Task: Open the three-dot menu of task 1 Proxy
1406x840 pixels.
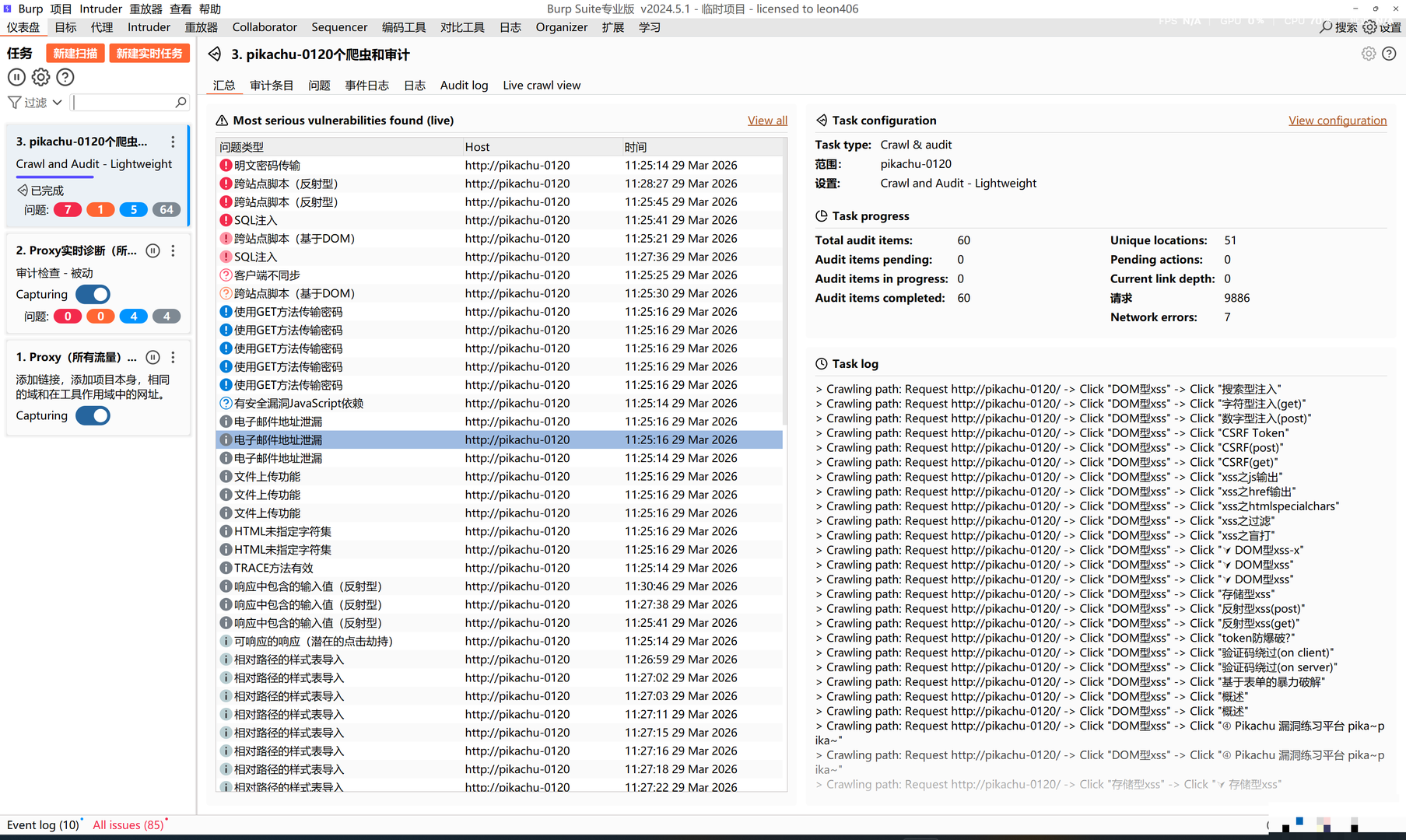Action: pos(173,357)
